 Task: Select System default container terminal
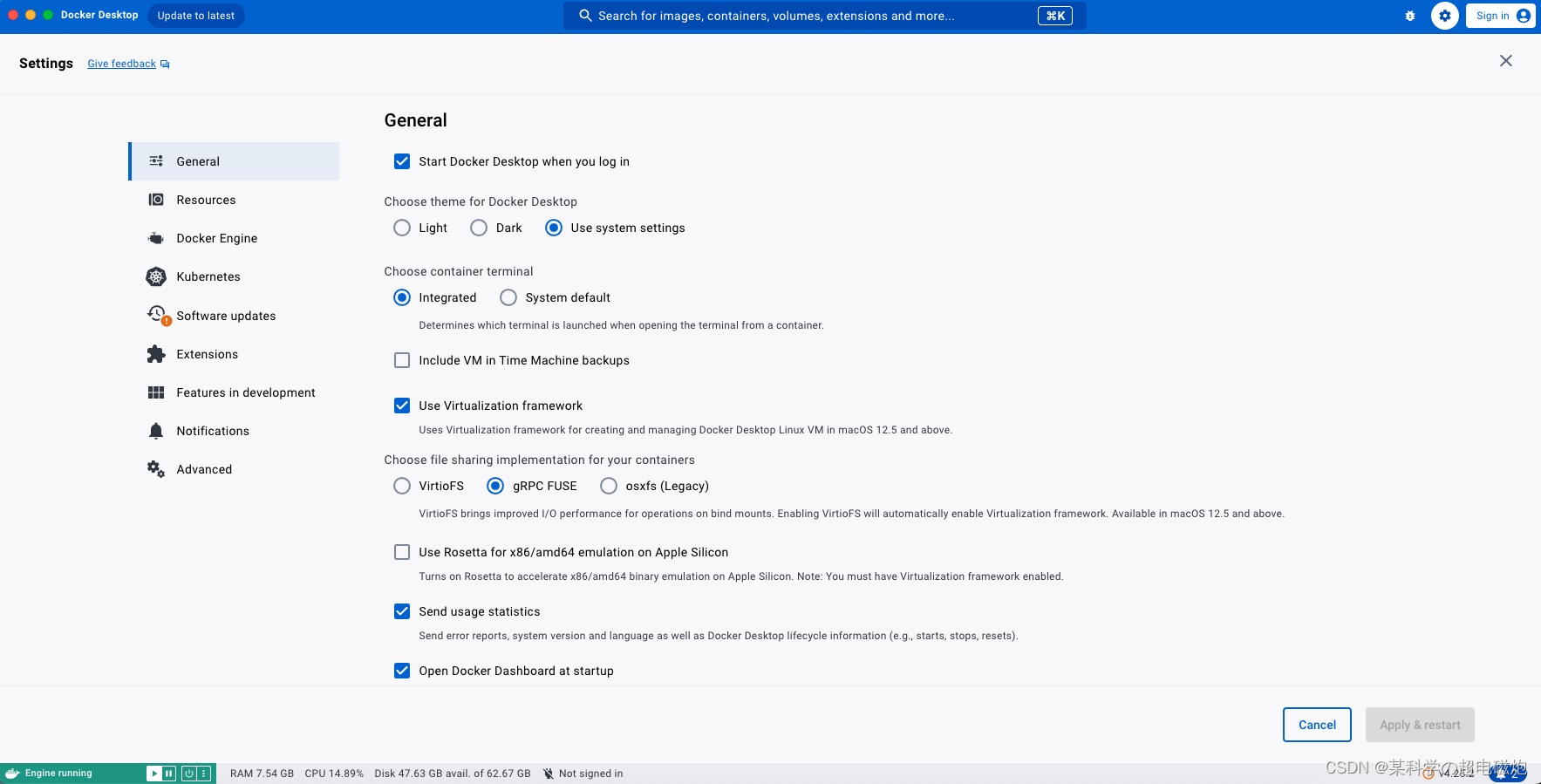(508, 297)
